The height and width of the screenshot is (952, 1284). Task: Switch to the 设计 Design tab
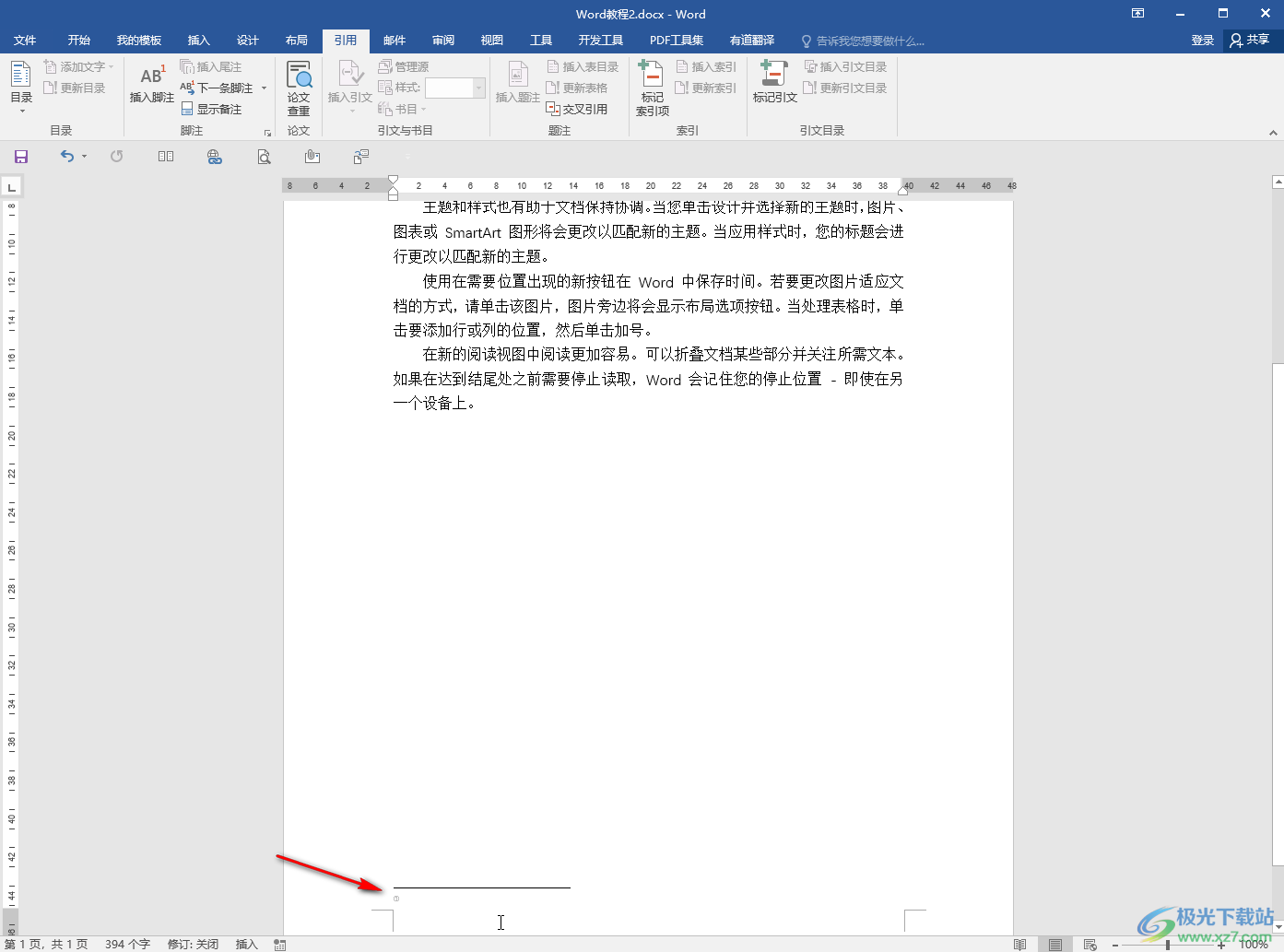(248, 41)
